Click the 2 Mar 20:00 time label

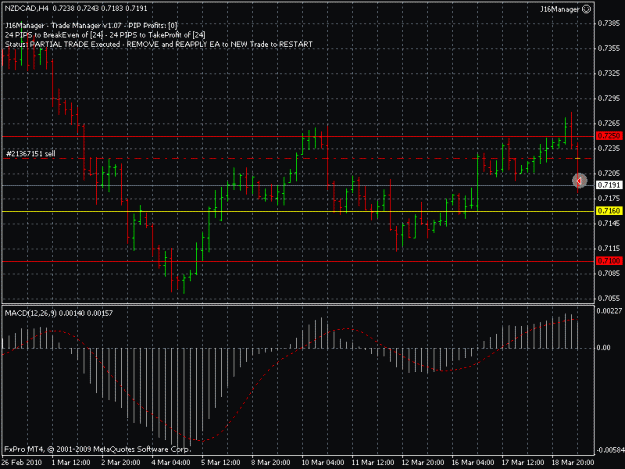(x=120, y=462)
